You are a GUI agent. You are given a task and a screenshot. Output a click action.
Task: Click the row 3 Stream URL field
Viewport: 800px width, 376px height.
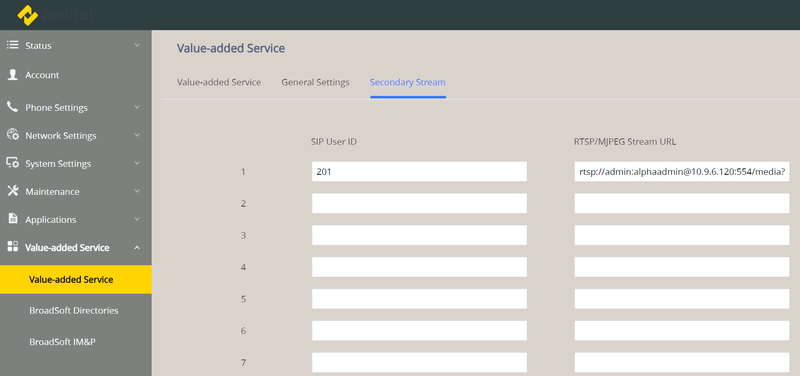pos(682,235)
